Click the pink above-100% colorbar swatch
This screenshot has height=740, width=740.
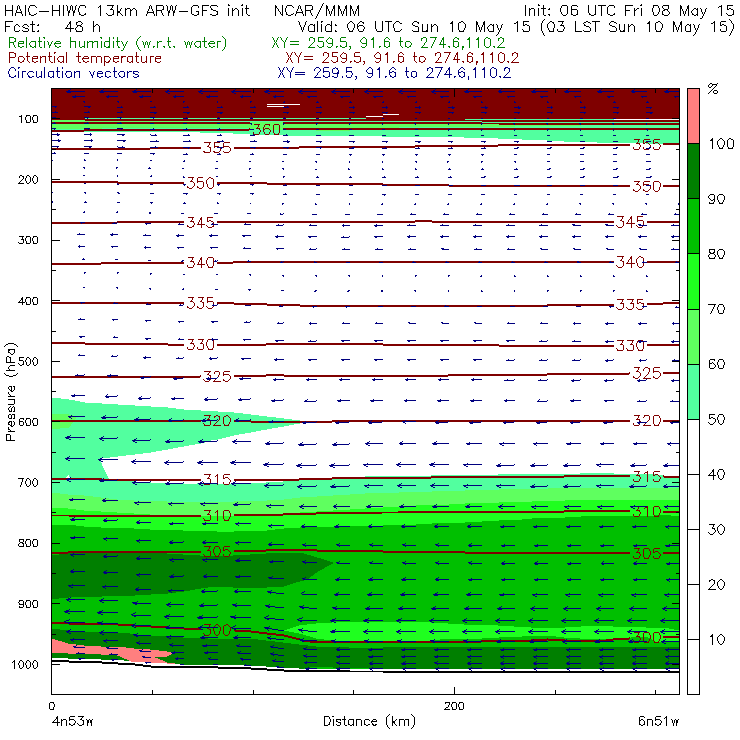[693, 116]
